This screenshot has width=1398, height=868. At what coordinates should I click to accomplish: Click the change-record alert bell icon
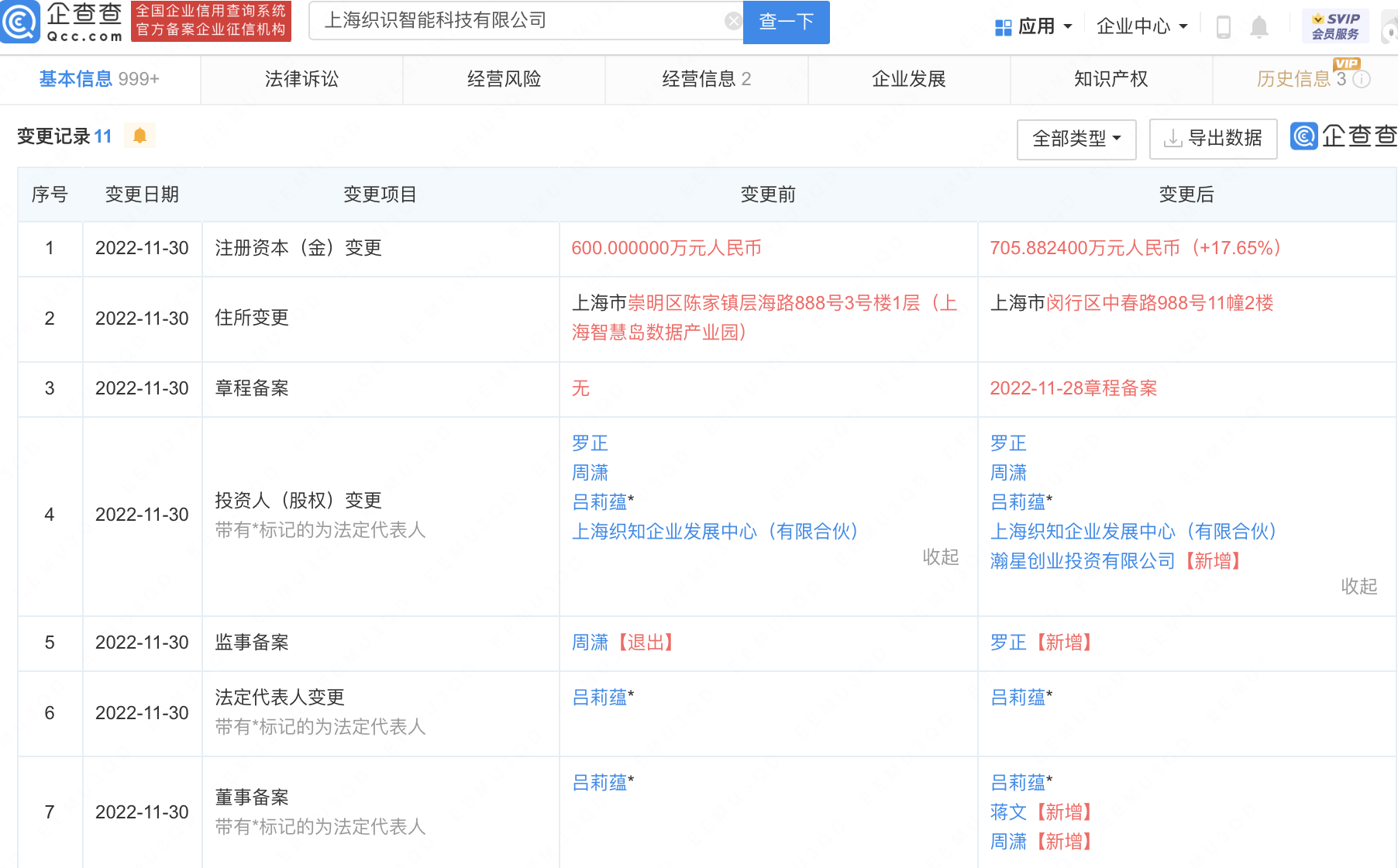pyautogui.click(x=139, y=136)
